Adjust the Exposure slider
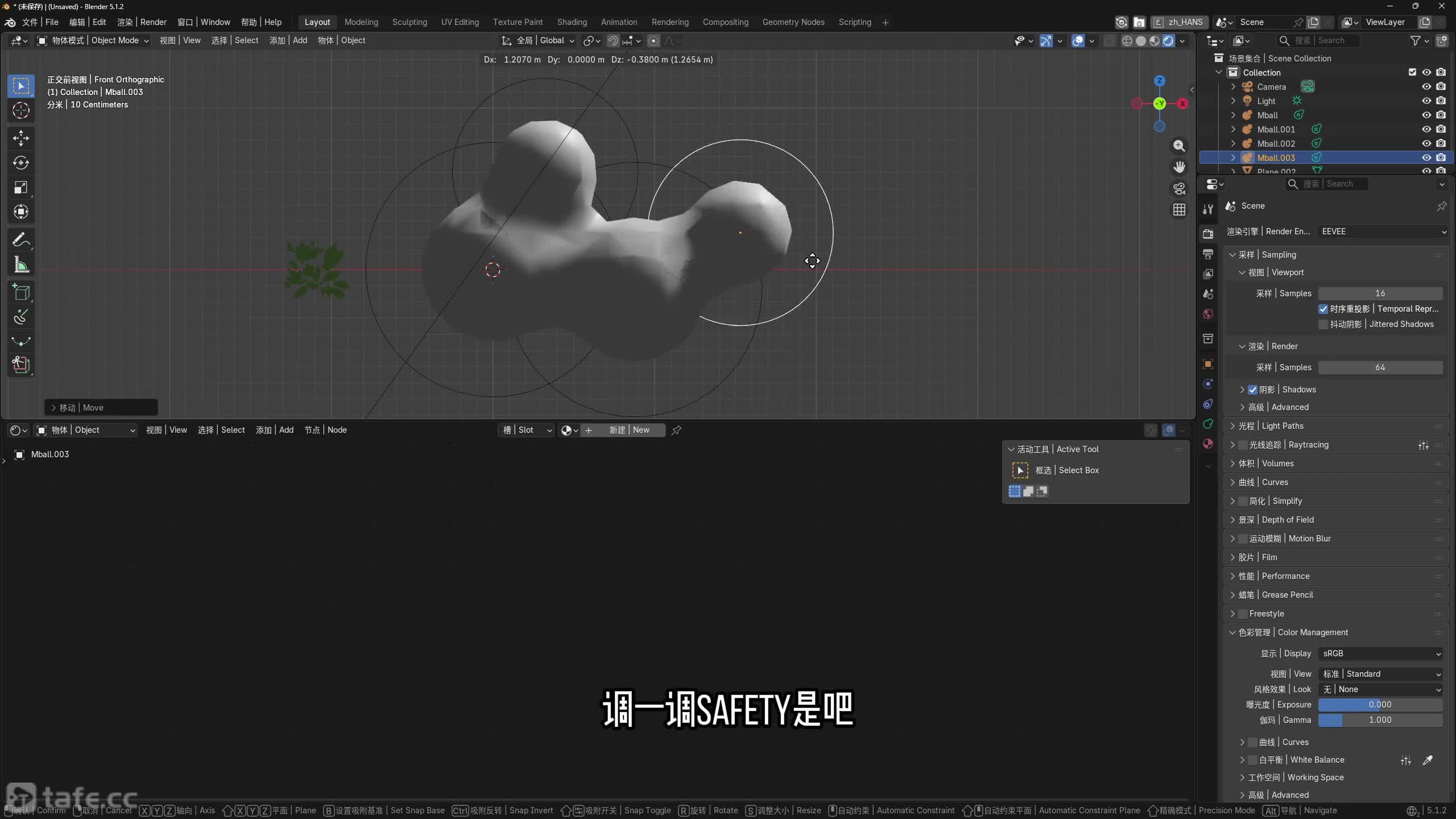1456x819 pixels. pos(1380,705)
